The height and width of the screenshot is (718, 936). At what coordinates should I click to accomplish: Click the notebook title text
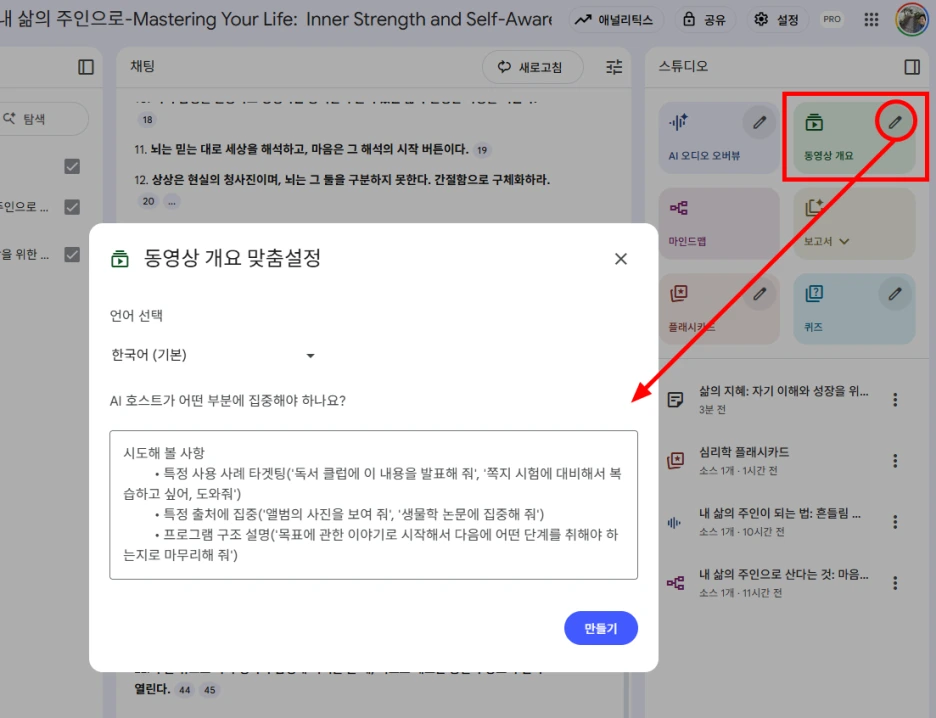click(276, 19)
